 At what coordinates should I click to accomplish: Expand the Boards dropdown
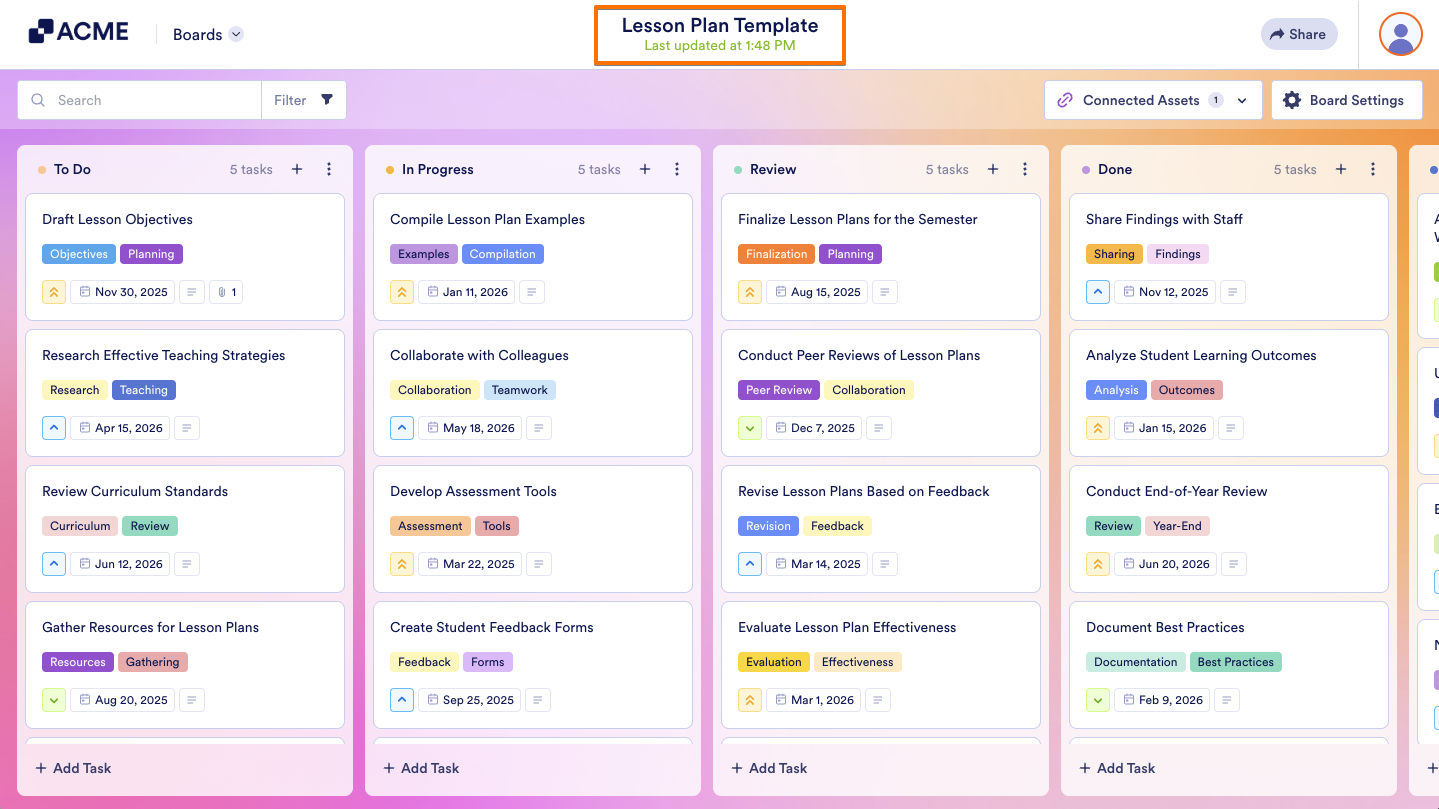pos(236,34)
